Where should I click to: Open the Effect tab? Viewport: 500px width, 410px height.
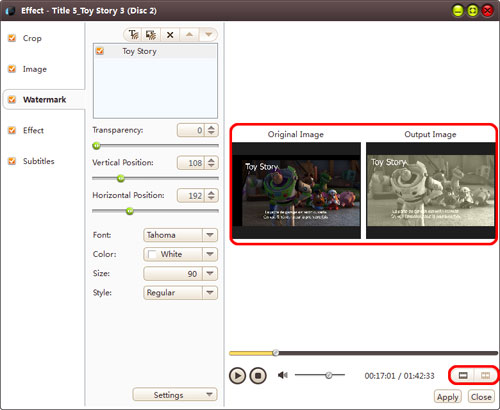[x=33, y=130]
